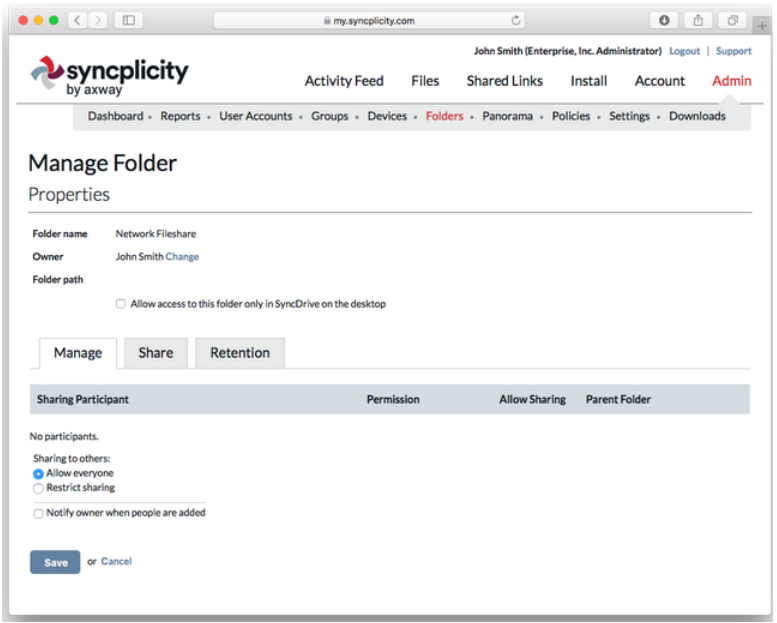The height and width of the screenshot is (623, 777).
Task: Open the Folders admin submenu
Action: point(444,116)
